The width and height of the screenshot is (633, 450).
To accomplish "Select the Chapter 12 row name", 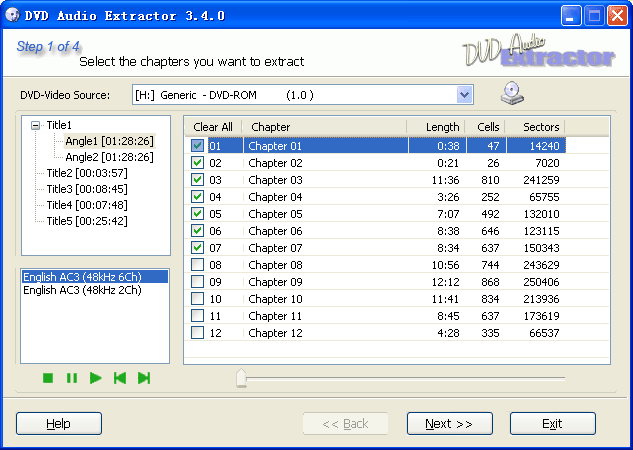I will (275, 333).
